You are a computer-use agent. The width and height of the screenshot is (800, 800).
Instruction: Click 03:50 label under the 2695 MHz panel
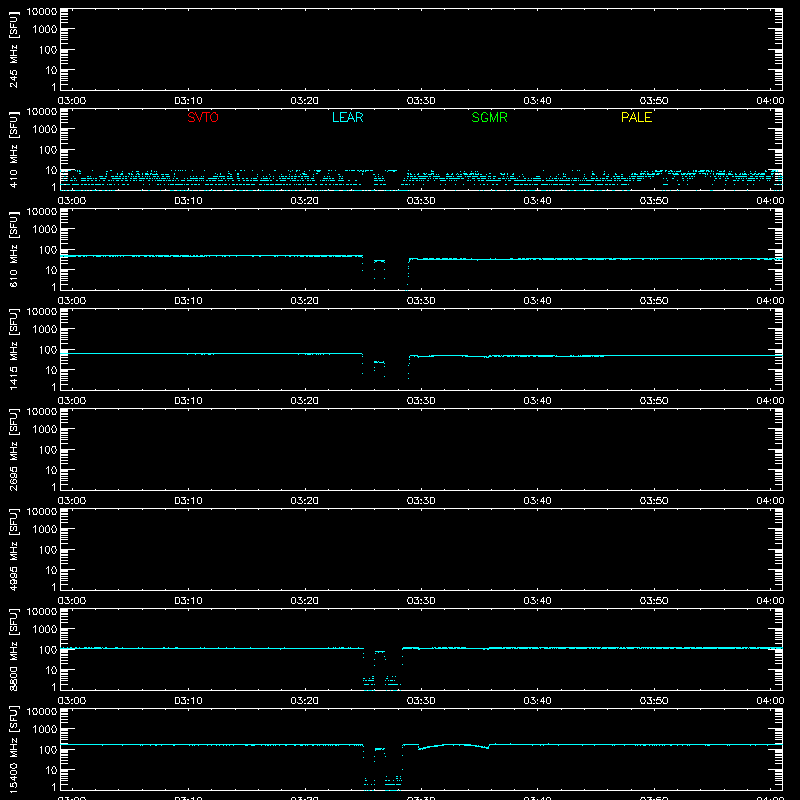pos(654,501)
